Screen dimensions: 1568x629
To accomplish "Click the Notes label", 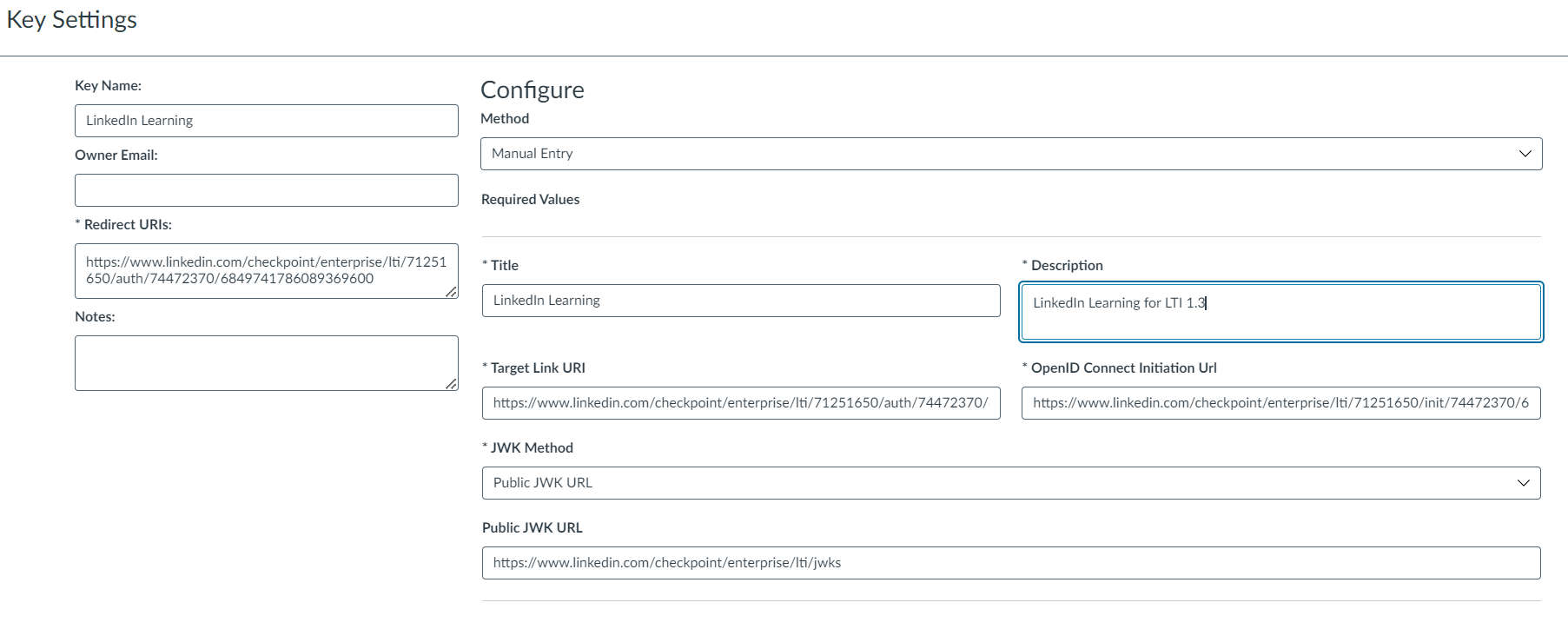I will click(95, 316).
